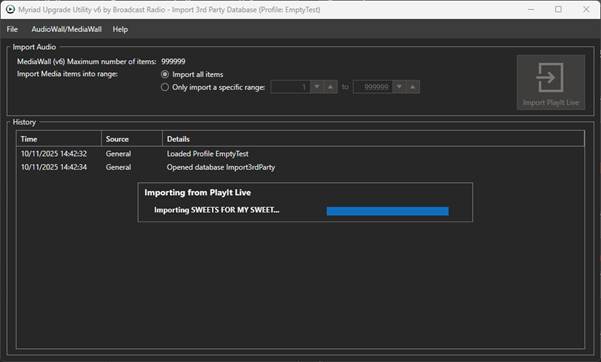Click the blue import progress bar
Viewport: 601px width, 362px height.
click(388, 211)
